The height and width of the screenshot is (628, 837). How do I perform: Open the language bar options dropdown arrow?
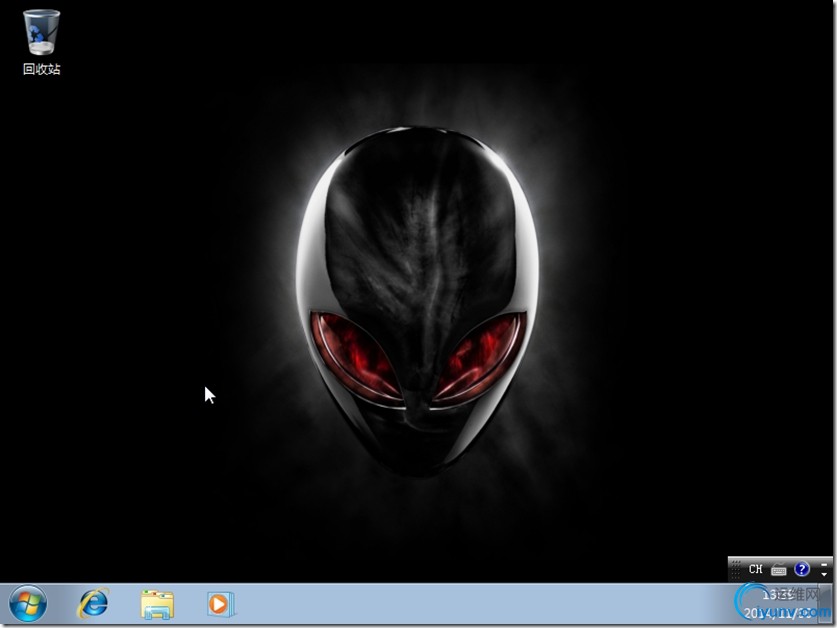pos(824,574)
